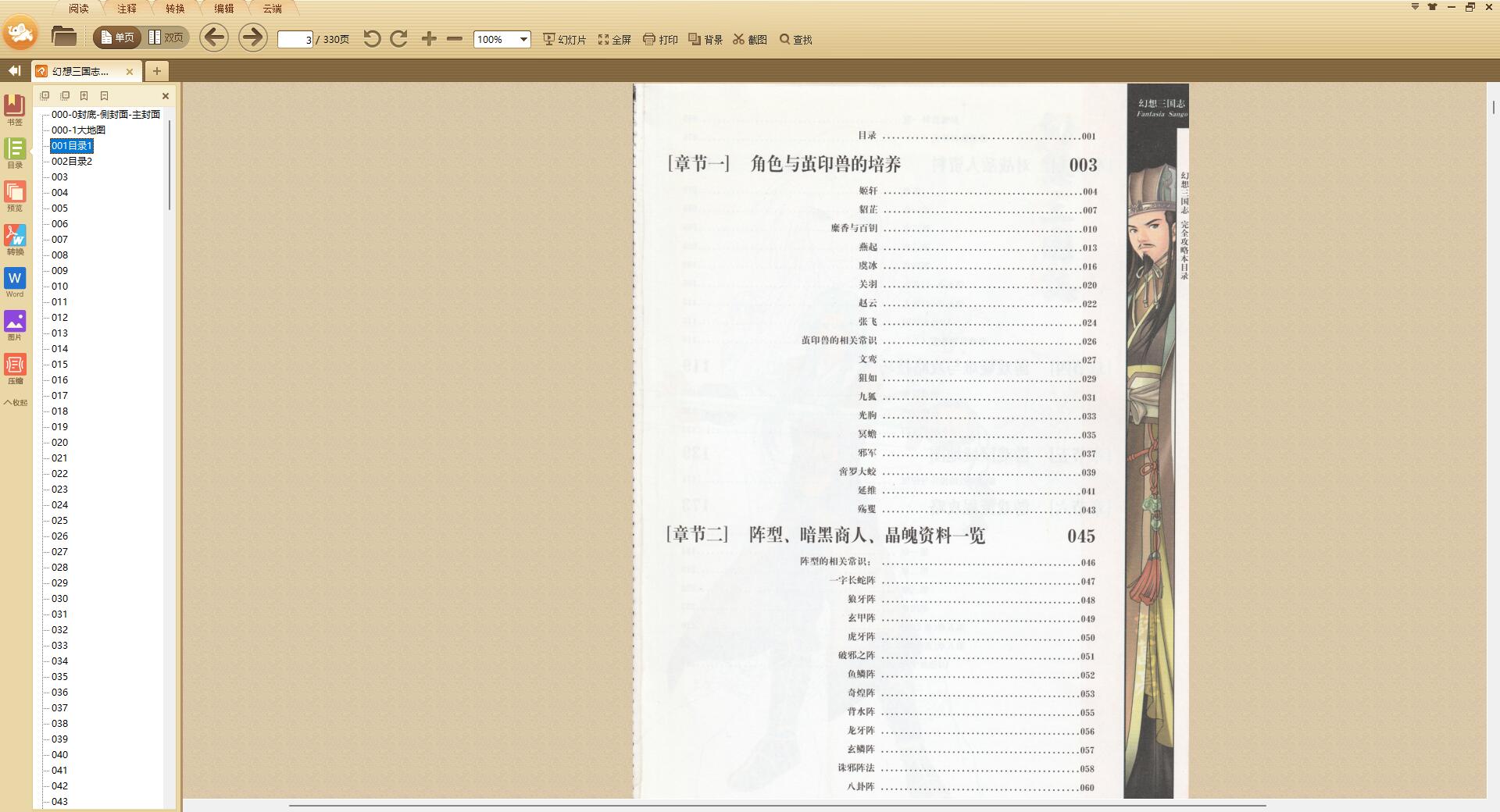Click the zoom in plus icon
1500x812 pixels.
point(429,38)
